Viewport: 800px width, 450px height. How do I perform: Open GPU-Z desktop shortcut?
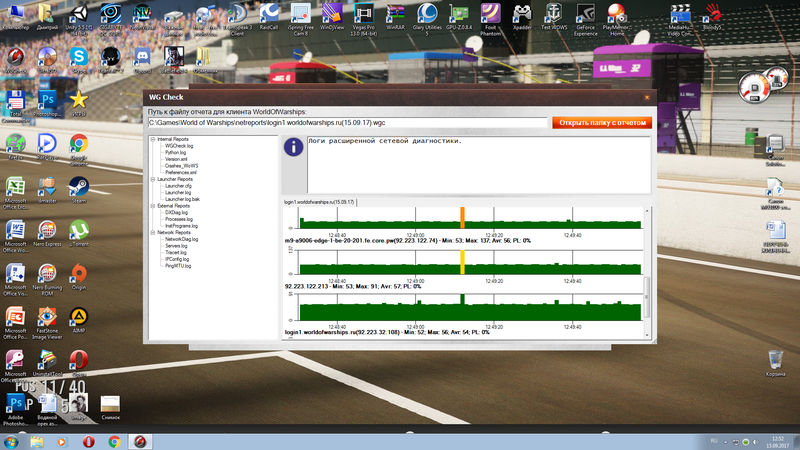[x=459, y=17]
